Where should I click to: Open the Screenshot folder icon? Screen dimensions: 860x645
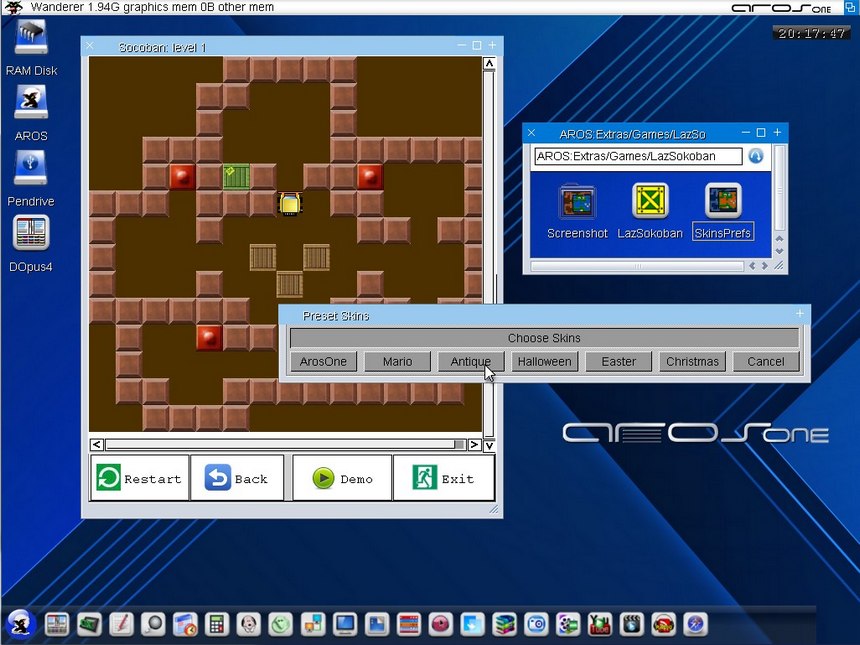click(577, 202)
